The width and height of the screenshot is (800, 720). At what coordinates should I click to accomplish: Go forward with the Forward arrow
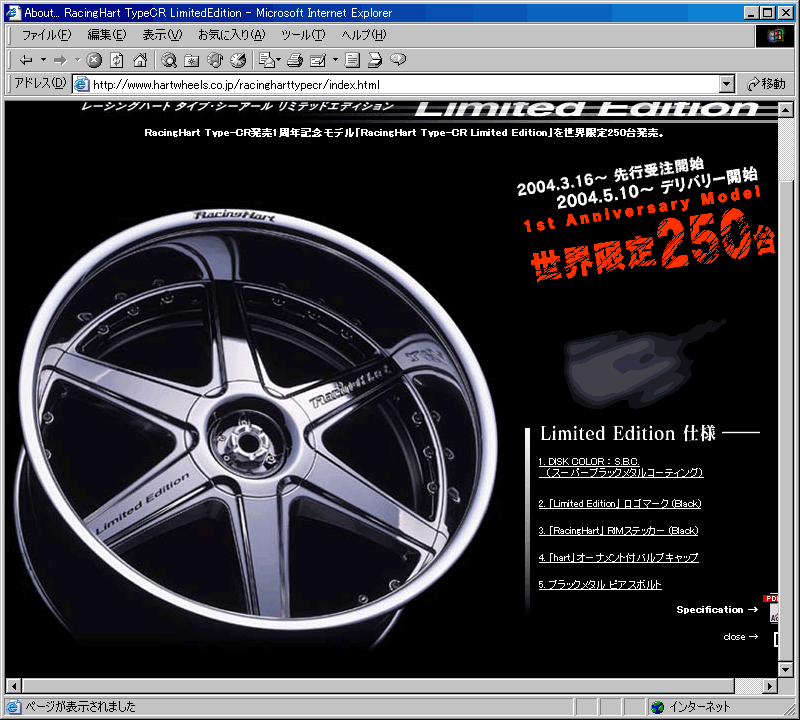[60, 60]
